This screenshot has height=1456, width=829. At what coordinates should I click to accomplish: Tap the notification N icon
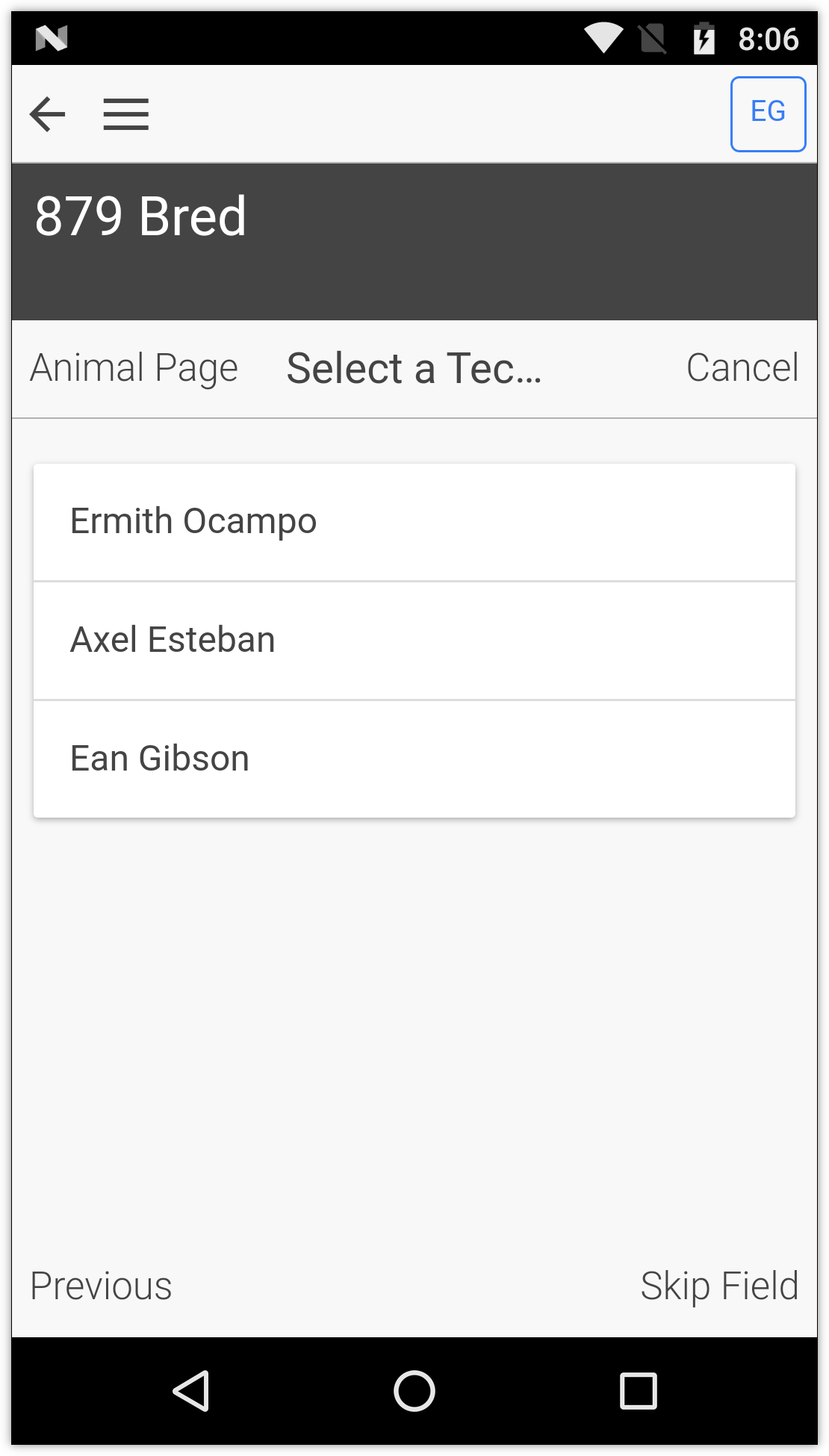point(52,37)
